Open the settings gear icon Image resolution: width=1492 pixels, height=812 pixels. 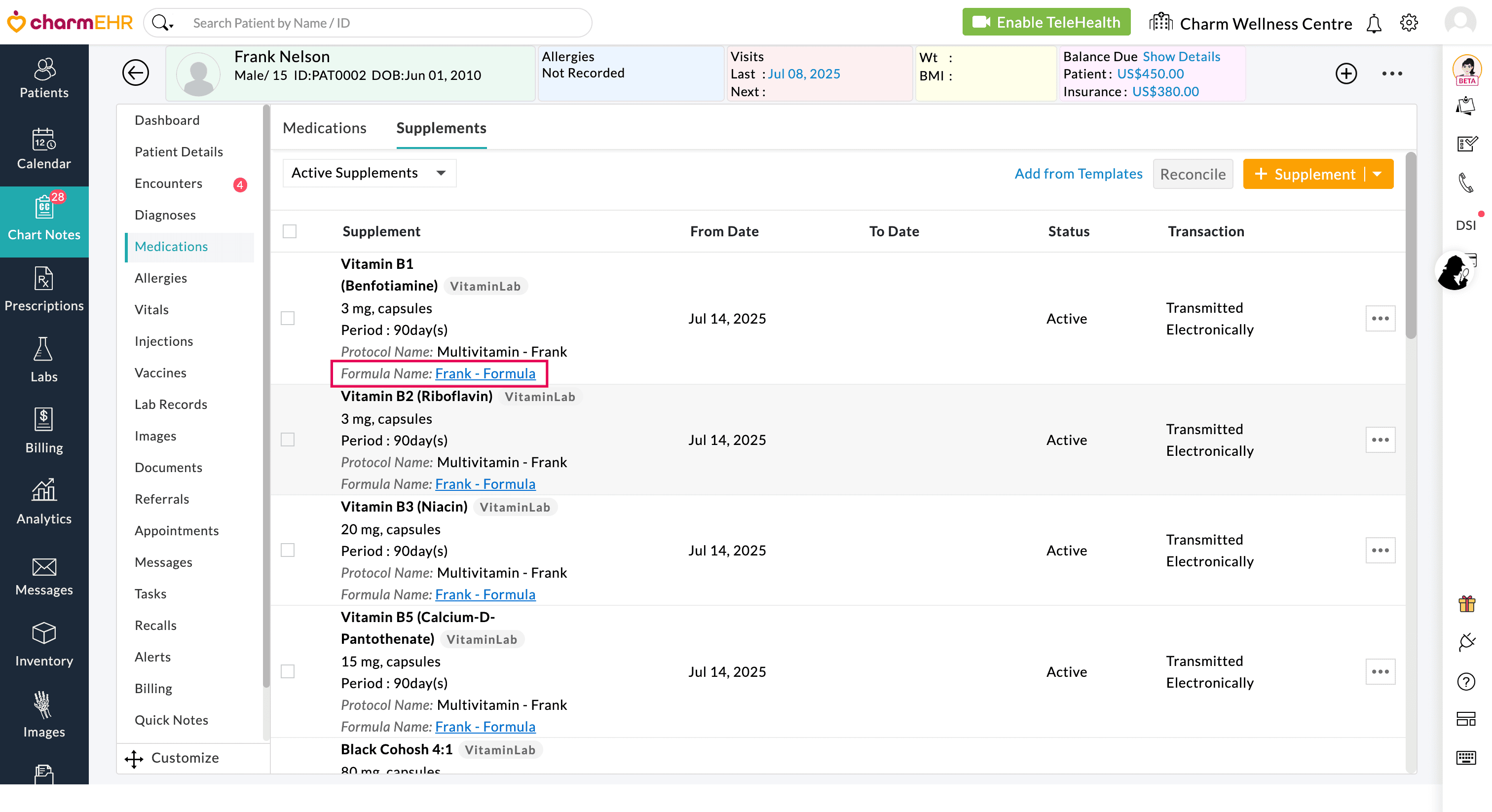pos(1409,23)
